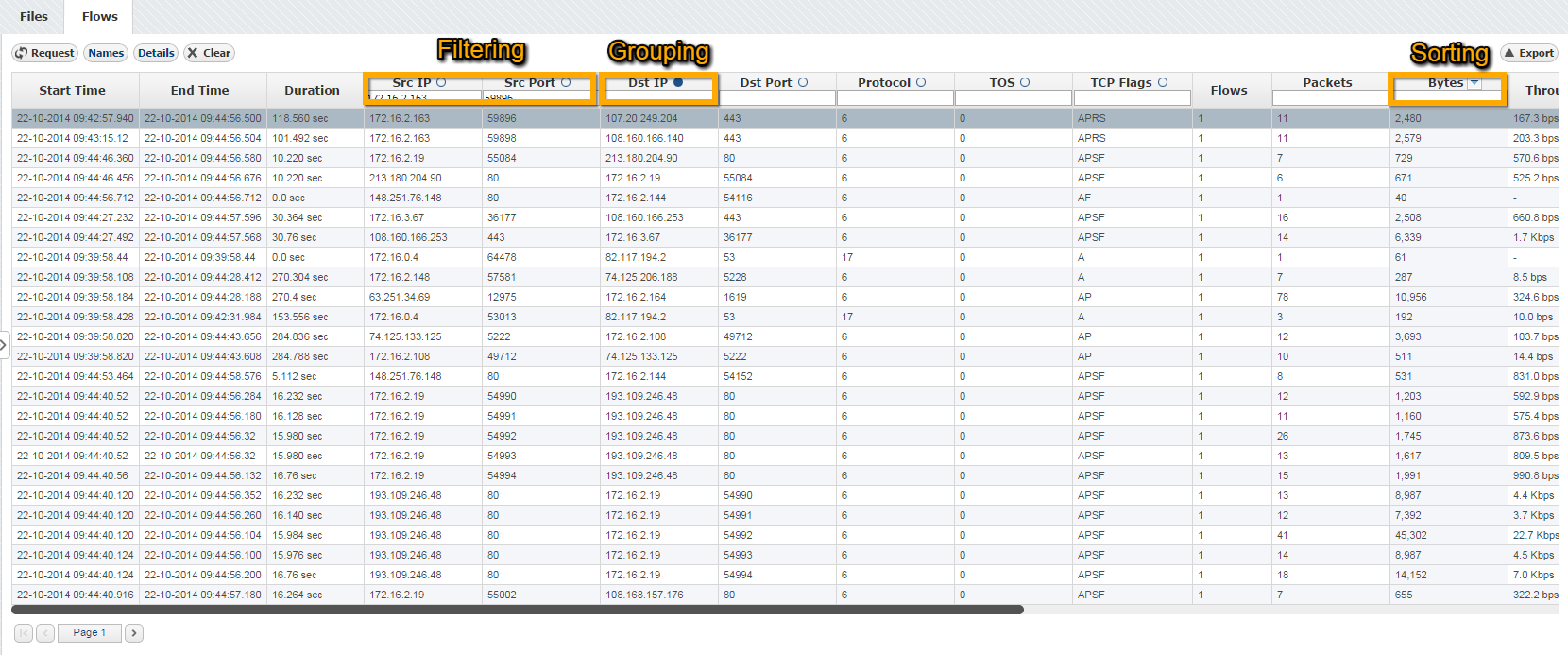Go to previous page arrow

pyautogui.click(x=45, y=633)
